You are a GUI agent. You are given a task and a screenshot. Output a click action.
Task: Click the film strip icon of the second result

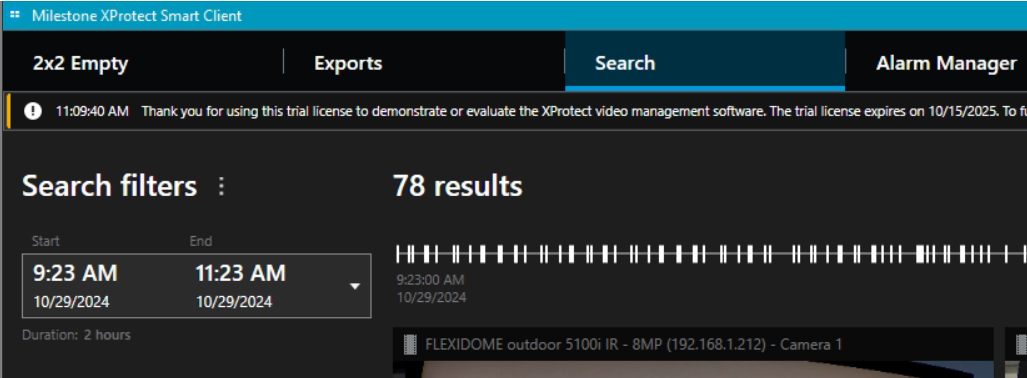coord(1020,345)
